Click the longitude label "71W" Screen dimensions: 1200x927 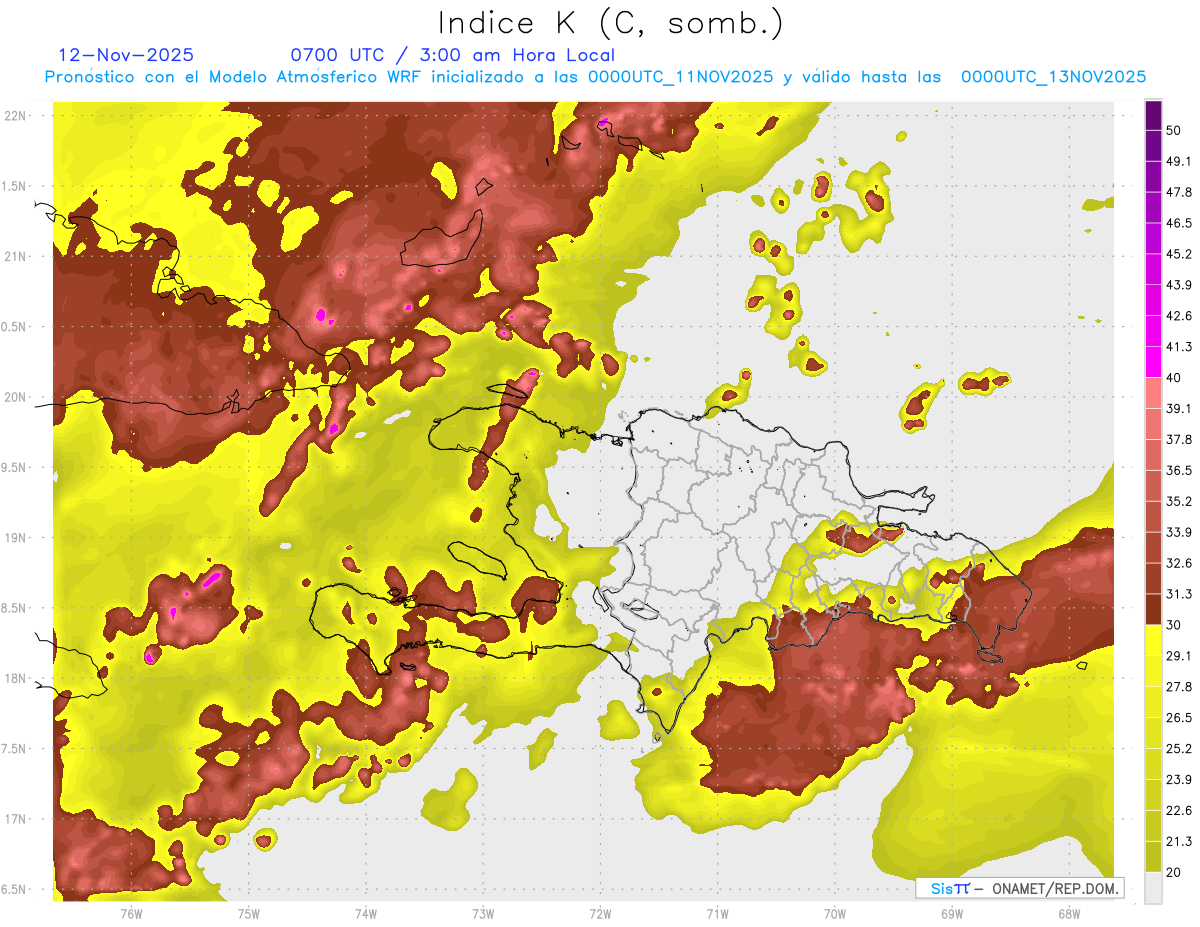pos(717,913)
